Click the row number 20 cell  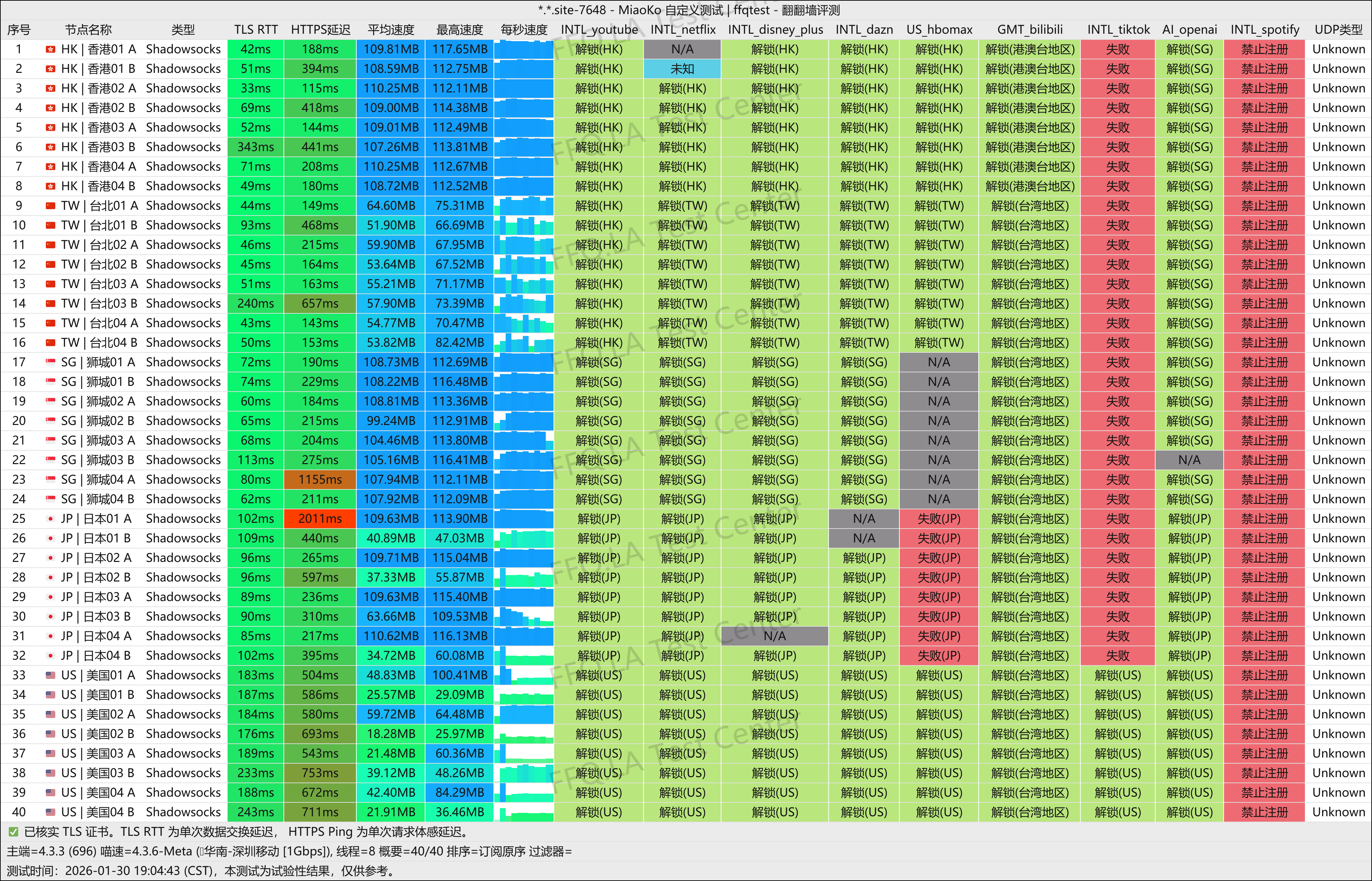19,421
